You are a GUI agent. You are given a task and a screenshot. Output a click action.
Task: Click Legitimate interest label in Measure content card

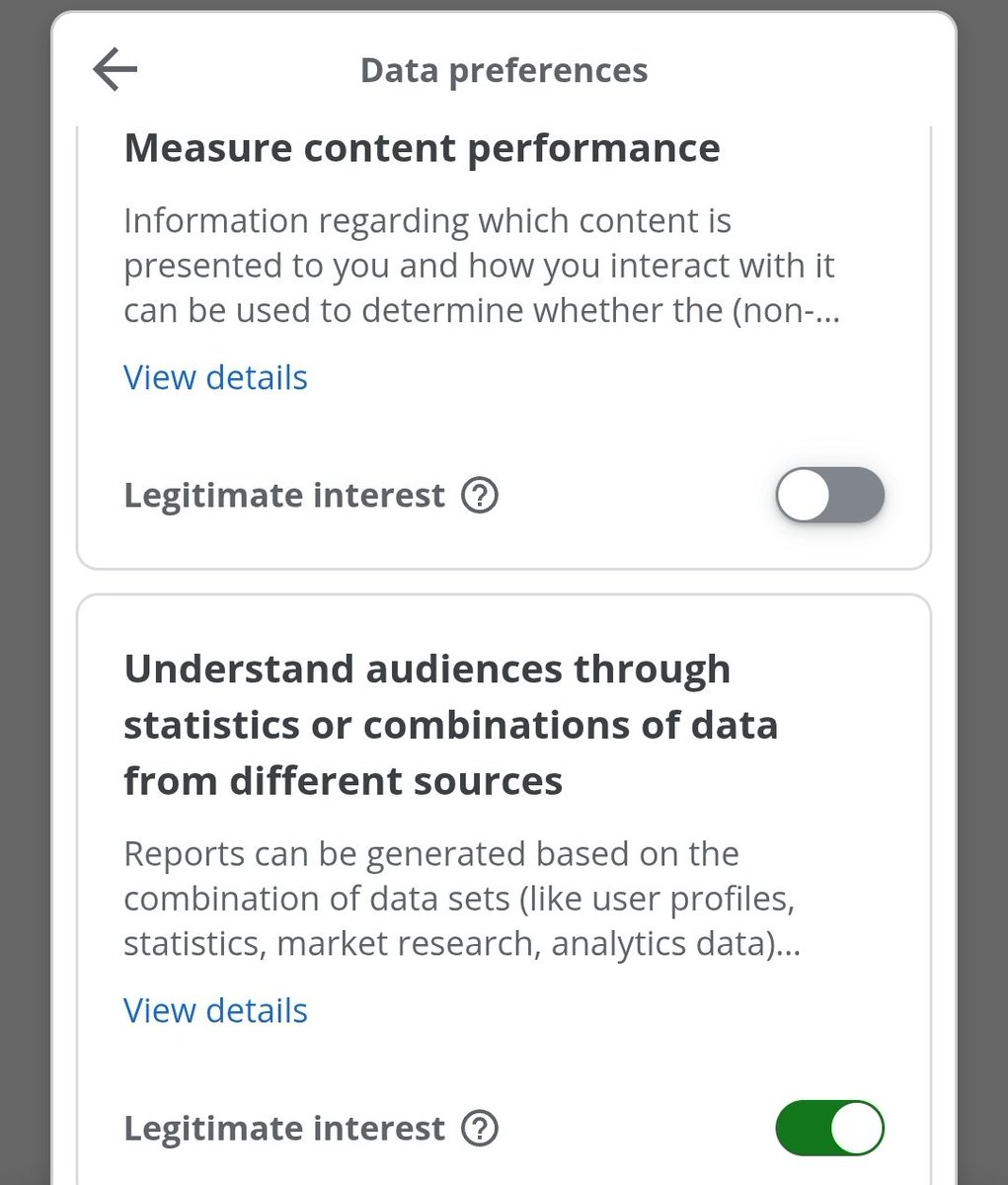(284, 495)
